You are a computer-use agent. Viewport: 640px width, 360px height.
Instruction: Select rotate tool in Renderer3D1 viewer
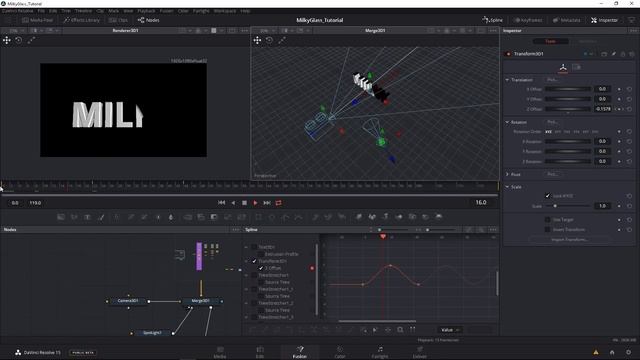[x=19, y=40]
